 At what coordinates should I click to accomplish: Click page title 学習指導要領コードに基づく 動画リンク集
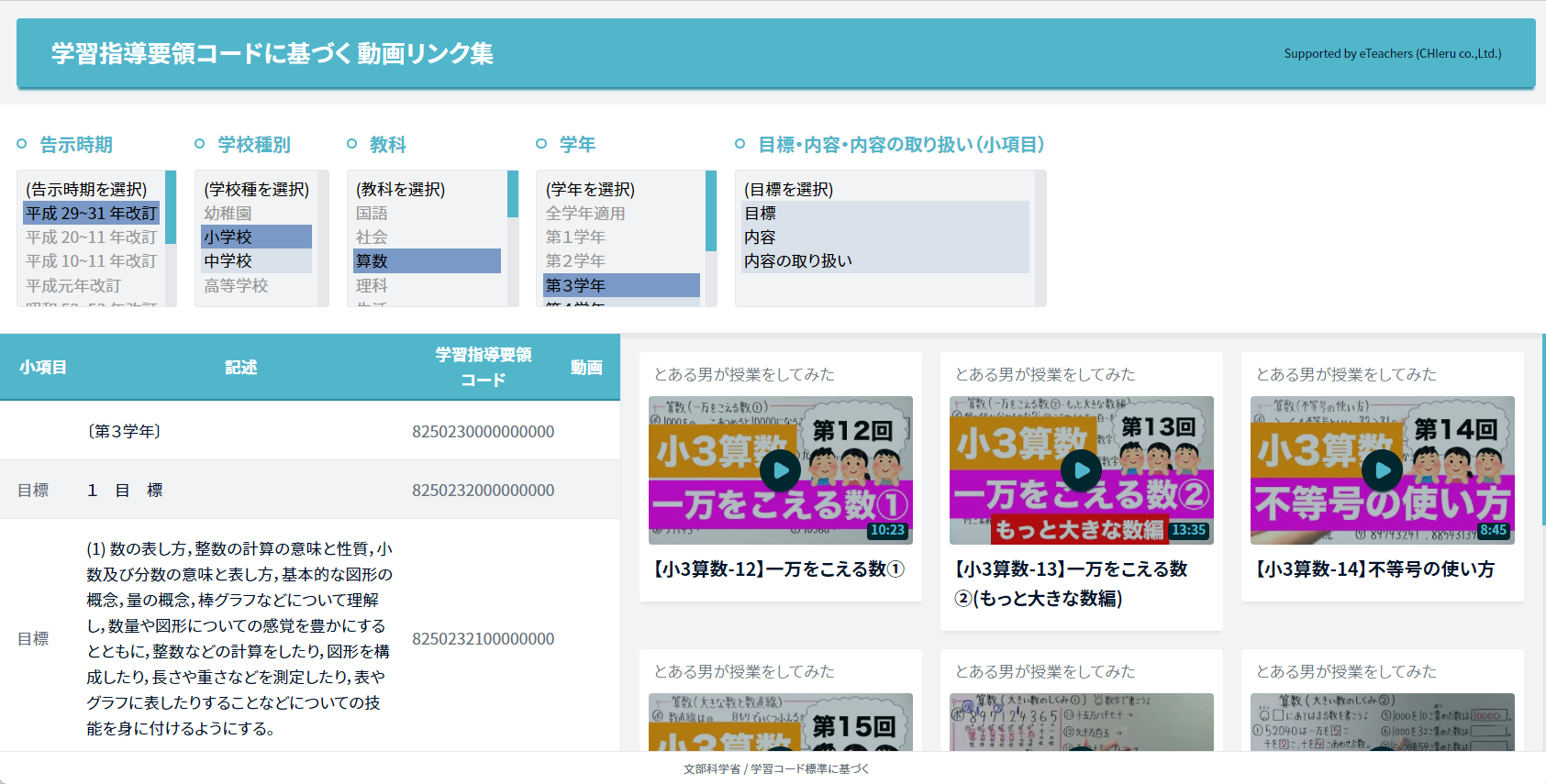pyautogui.click(x=272, y=53)
